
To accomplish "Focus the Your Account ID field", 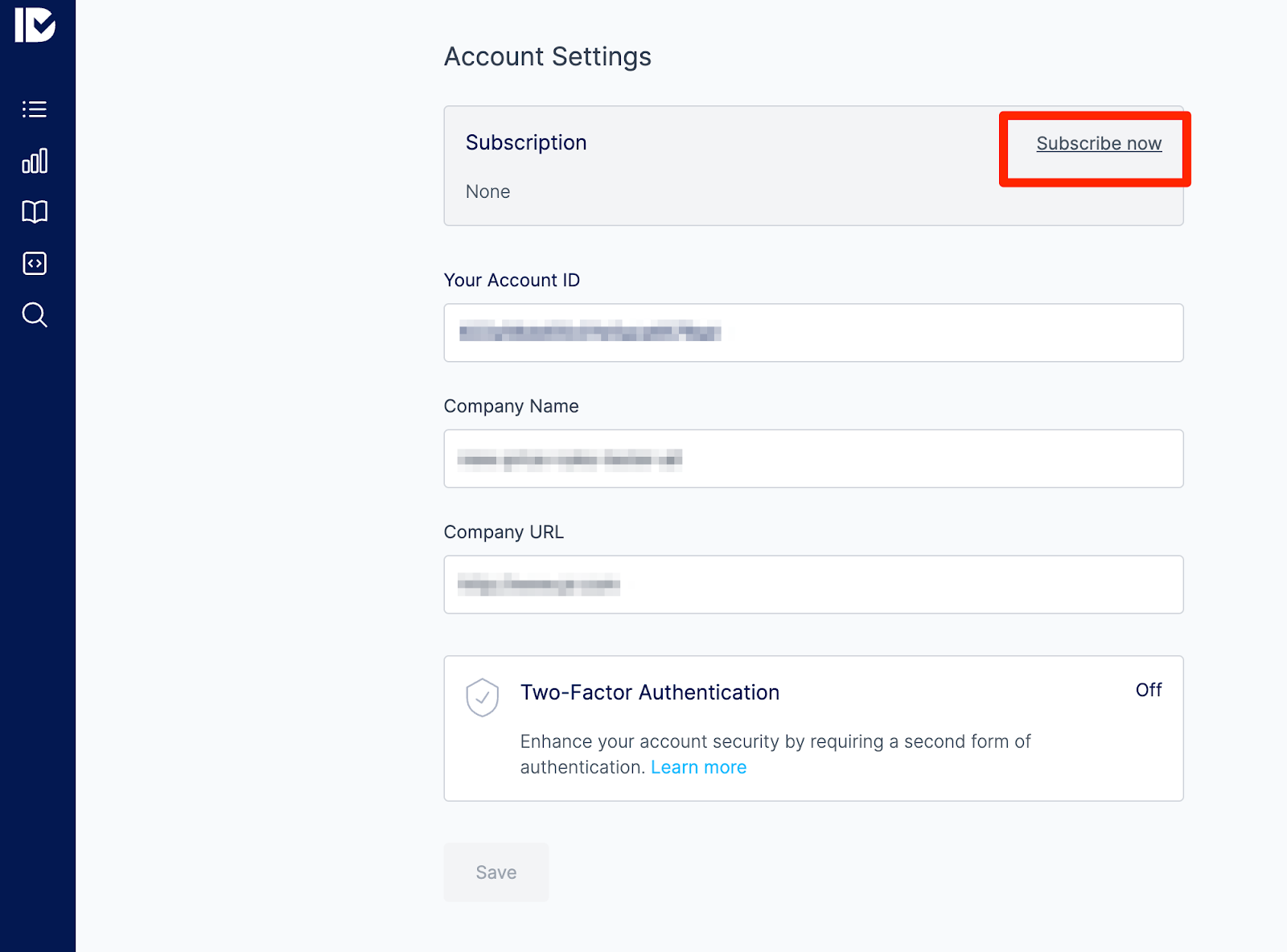I will (x=812, y=333).
